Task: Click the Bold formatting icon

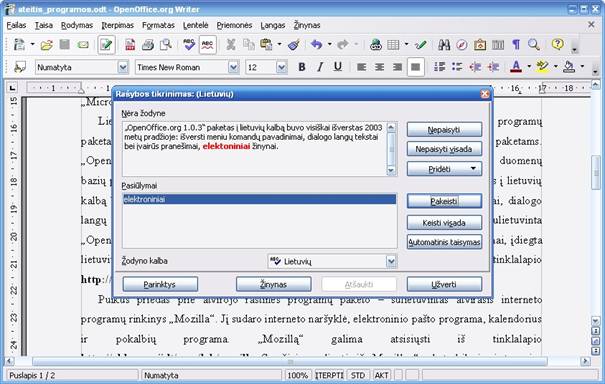Action: [302, 67]
